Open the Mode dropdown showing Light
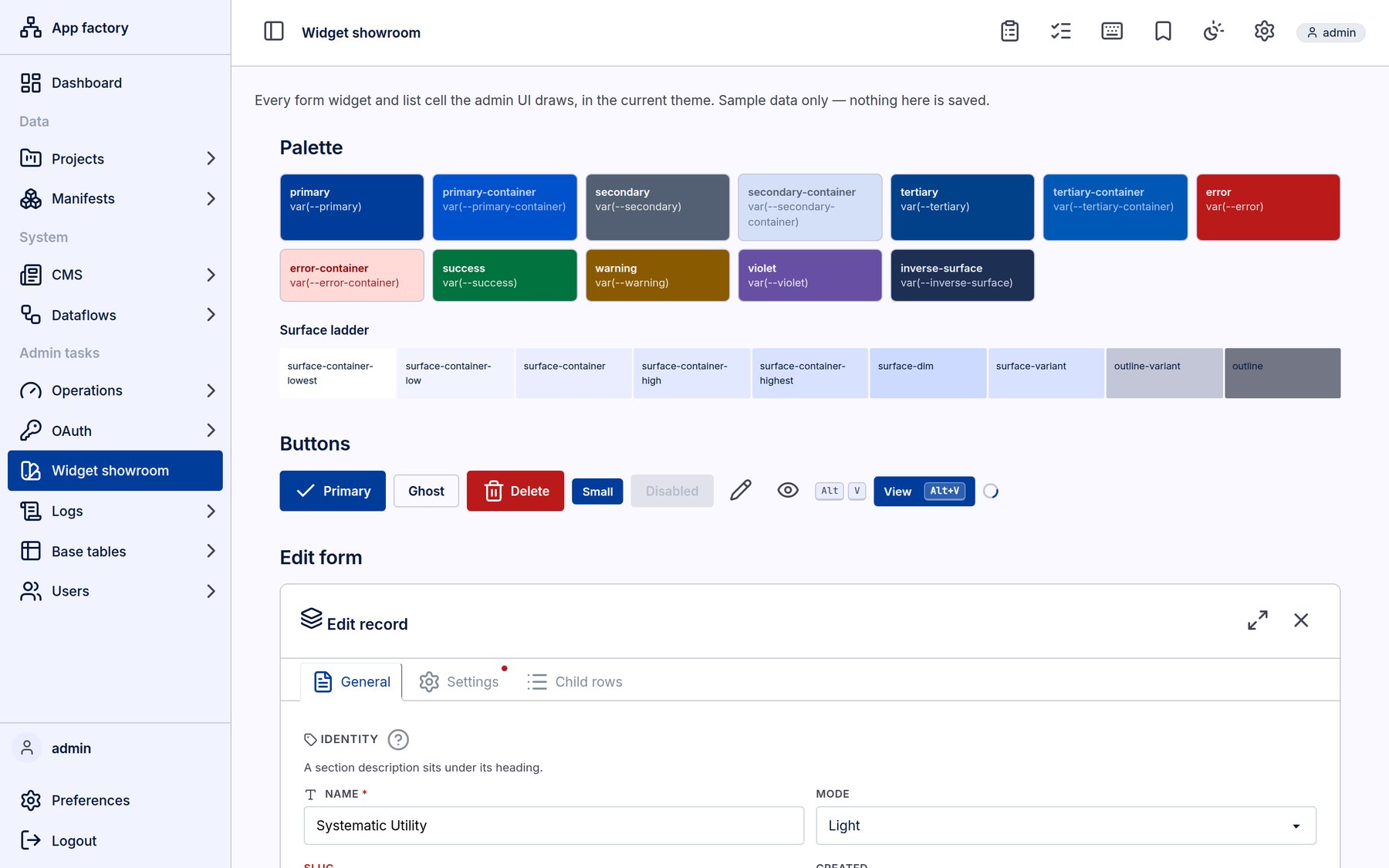 [x=1066, y=826]
